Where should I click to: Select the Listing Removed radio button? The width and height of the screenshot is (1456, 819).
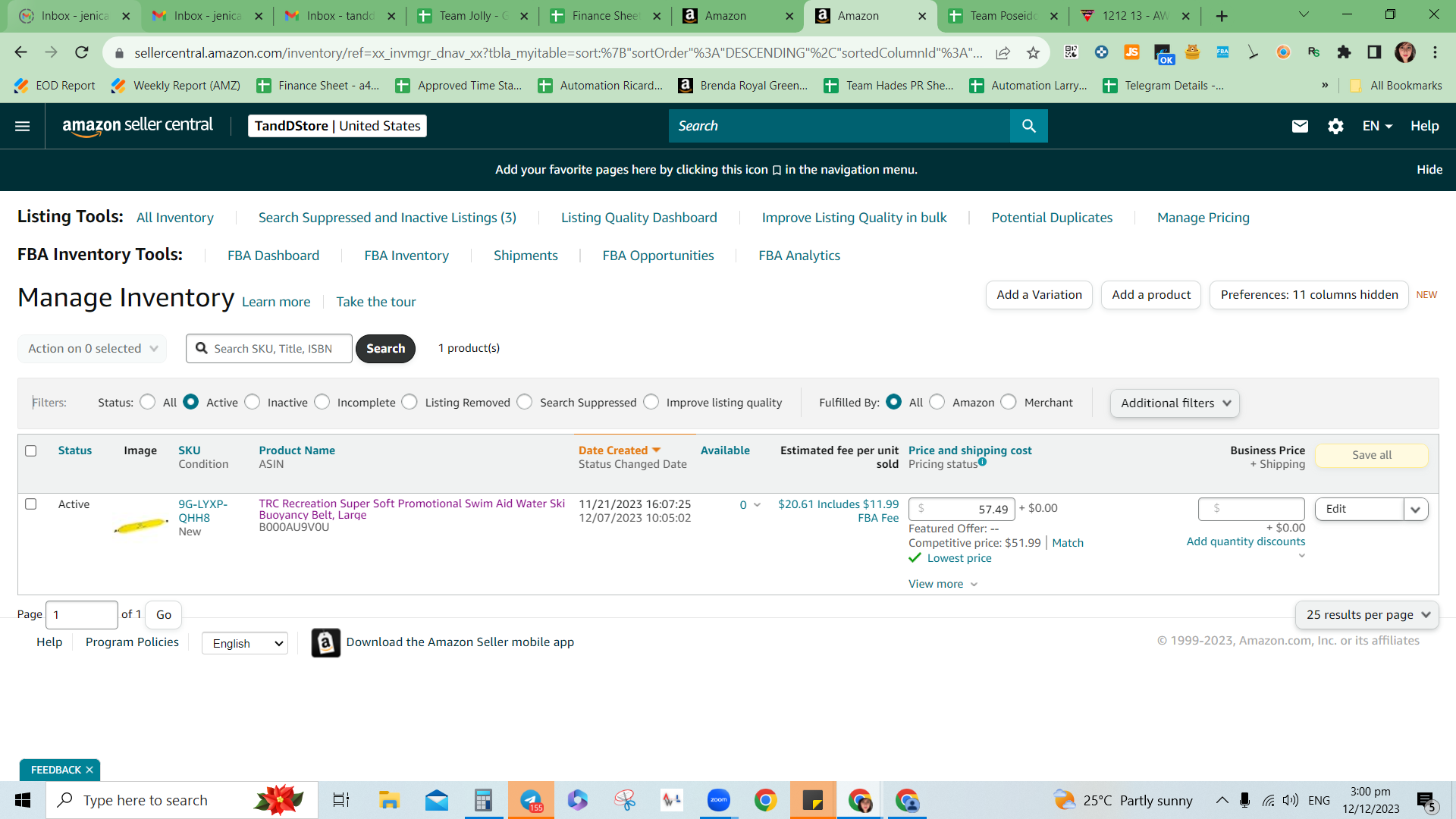pyautogui.click(x=410, y=402)
